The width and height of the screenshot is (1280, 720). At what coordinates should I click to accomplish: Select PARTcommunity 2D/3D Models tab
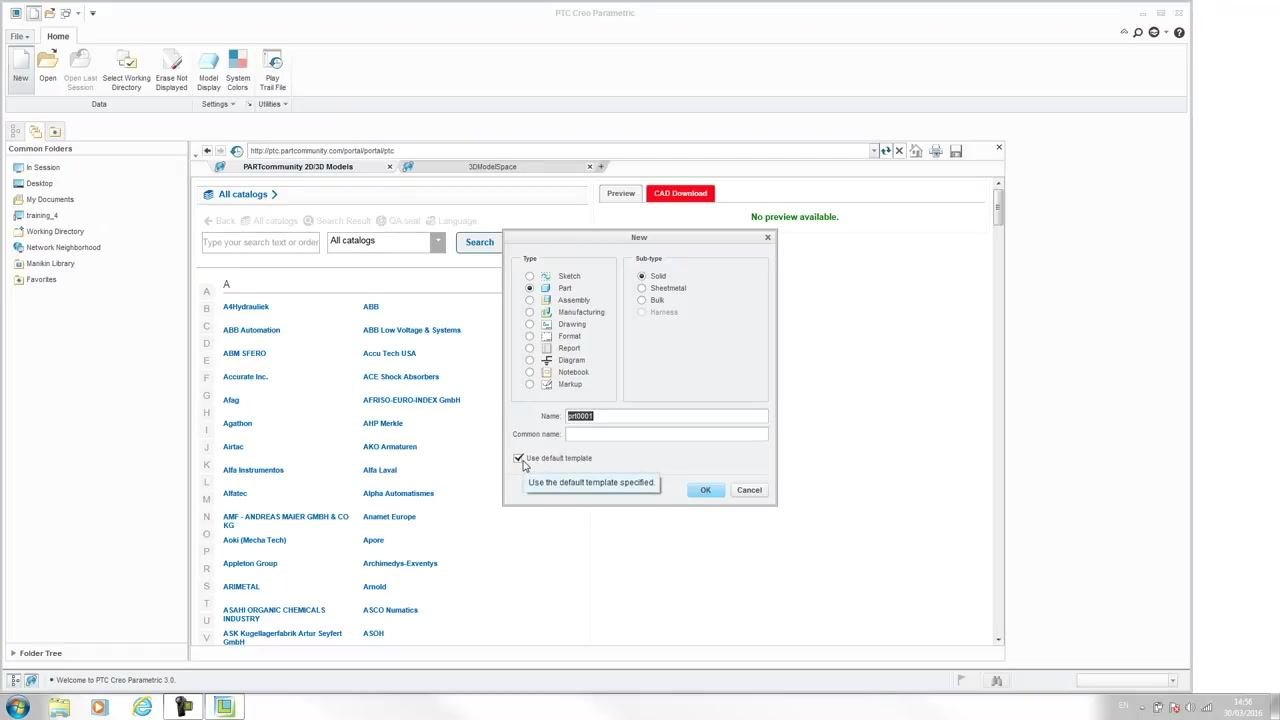point(297,167)
